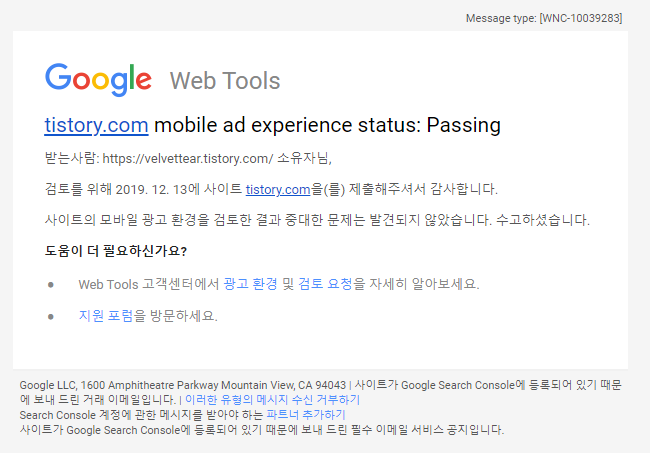The height and width of the screenshot is (453, 650).
Task: Click the 도움이 더 필요하신가요? heading
Action: tap(116, 251)
